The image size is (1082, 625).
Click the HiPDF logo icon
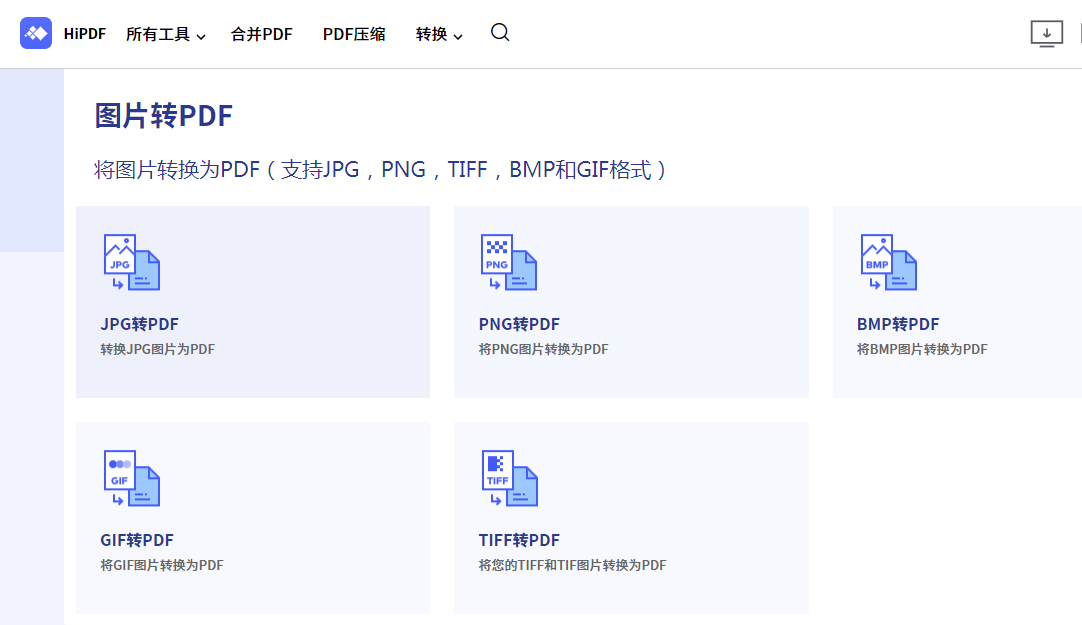click(36, 33)
